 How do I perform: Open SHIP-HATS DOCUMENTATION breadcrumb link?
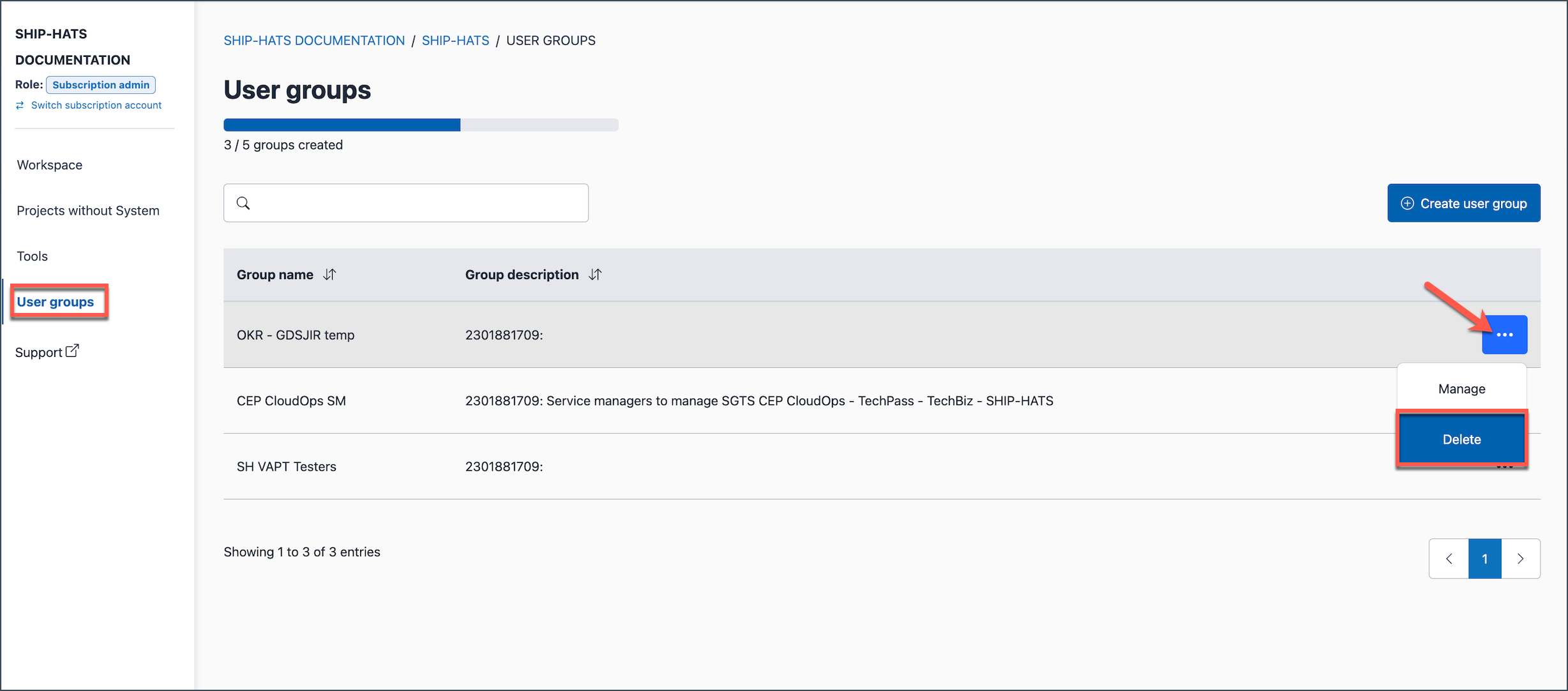(x=314, y=40)
